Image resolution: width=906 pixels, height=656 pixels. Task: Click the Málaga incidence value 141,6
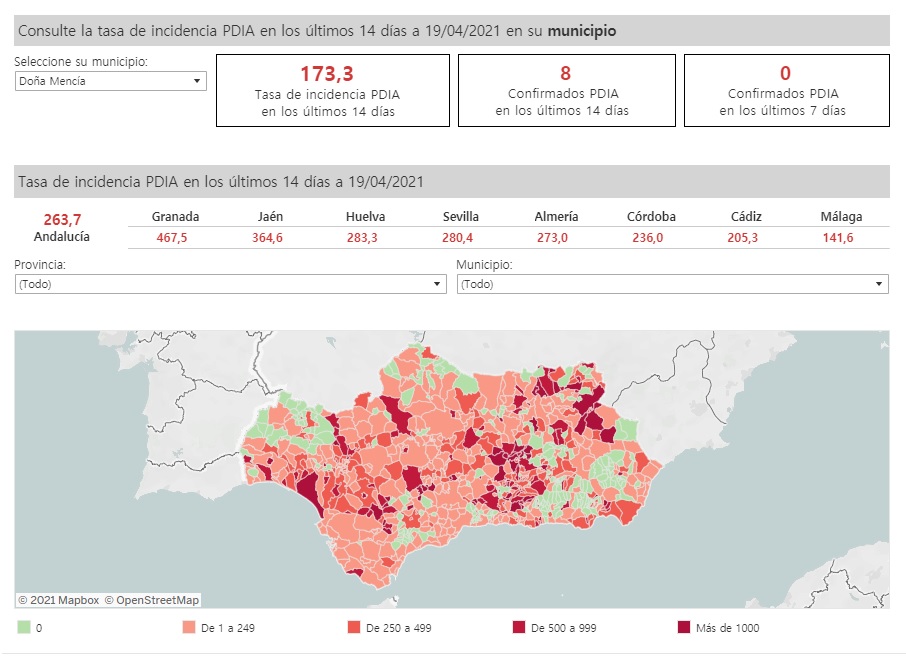tap(840, 238)
